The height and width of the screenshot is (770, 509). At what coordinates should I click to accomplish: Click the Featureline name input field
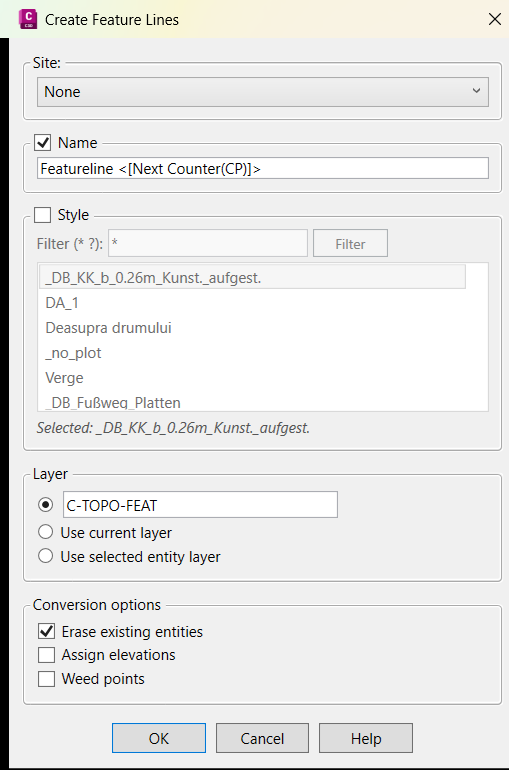[x=263, y=168]
